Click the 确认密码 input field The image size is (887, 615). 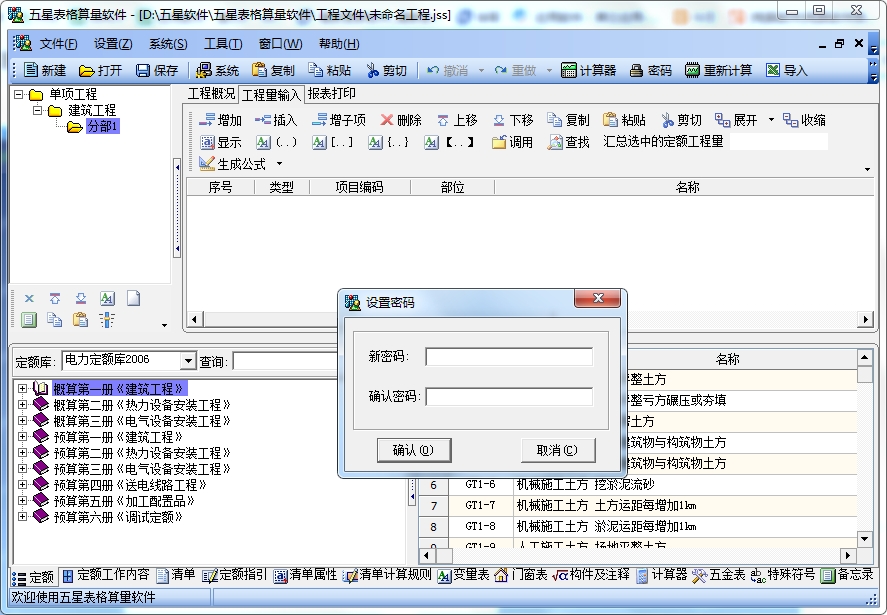509,396
